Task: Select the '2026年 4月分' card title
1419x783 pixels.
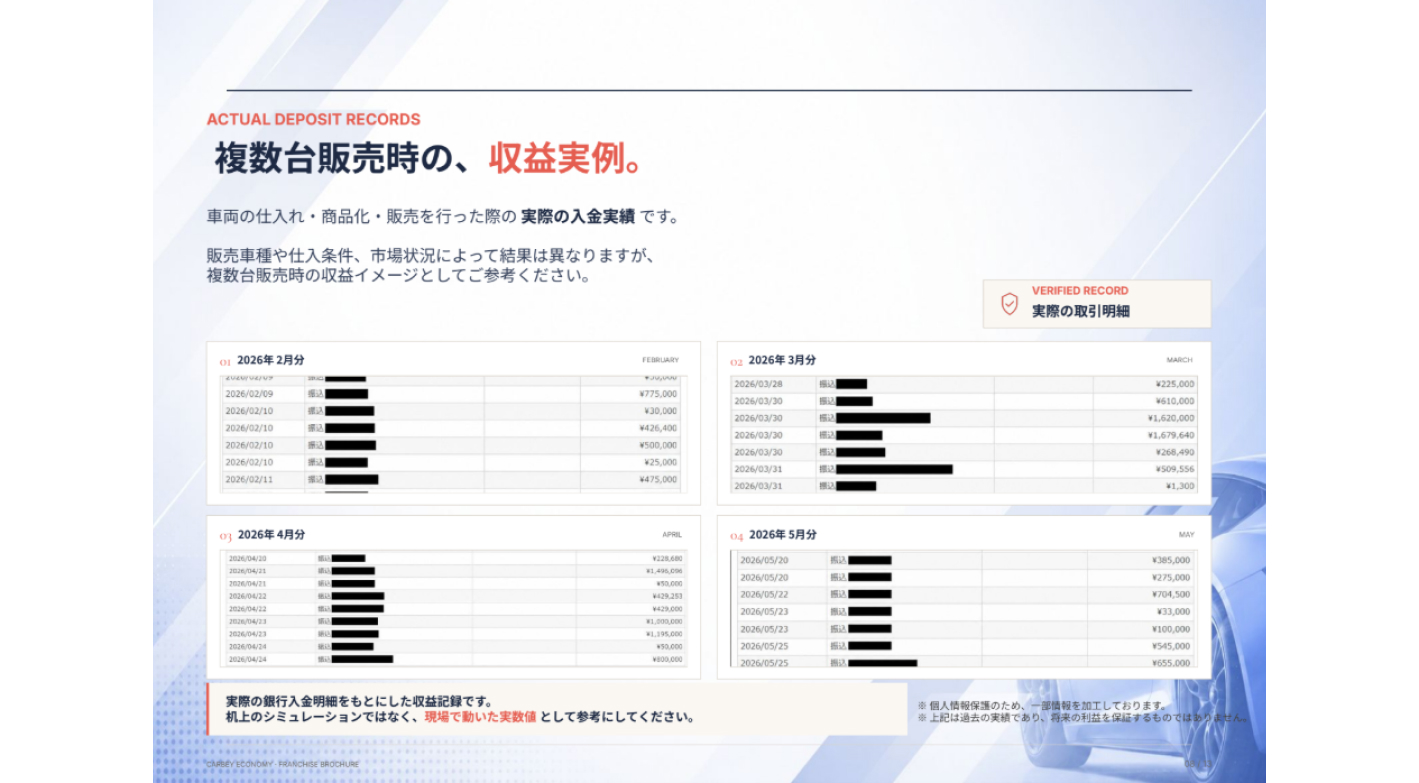Action: tap(271, 534)
